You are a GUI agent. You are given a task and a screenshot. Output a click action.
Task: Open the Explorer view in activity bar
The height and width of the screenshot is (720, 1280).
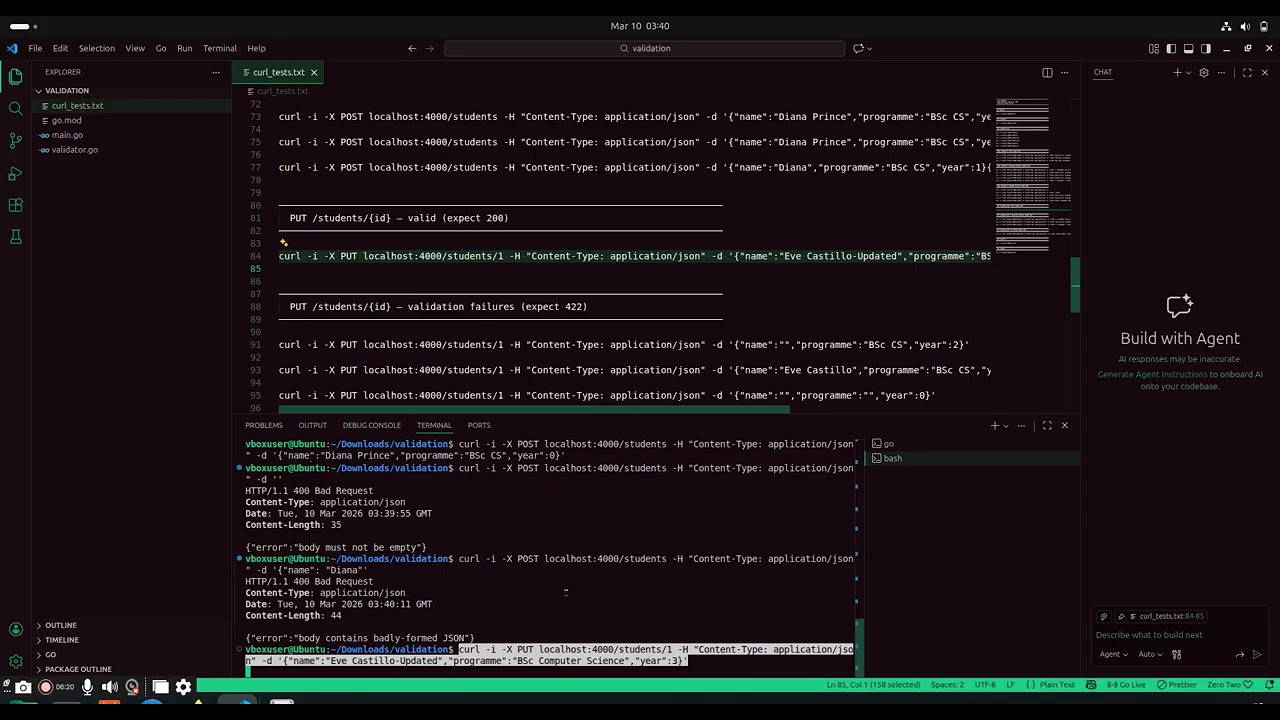[x=15, y=76]
